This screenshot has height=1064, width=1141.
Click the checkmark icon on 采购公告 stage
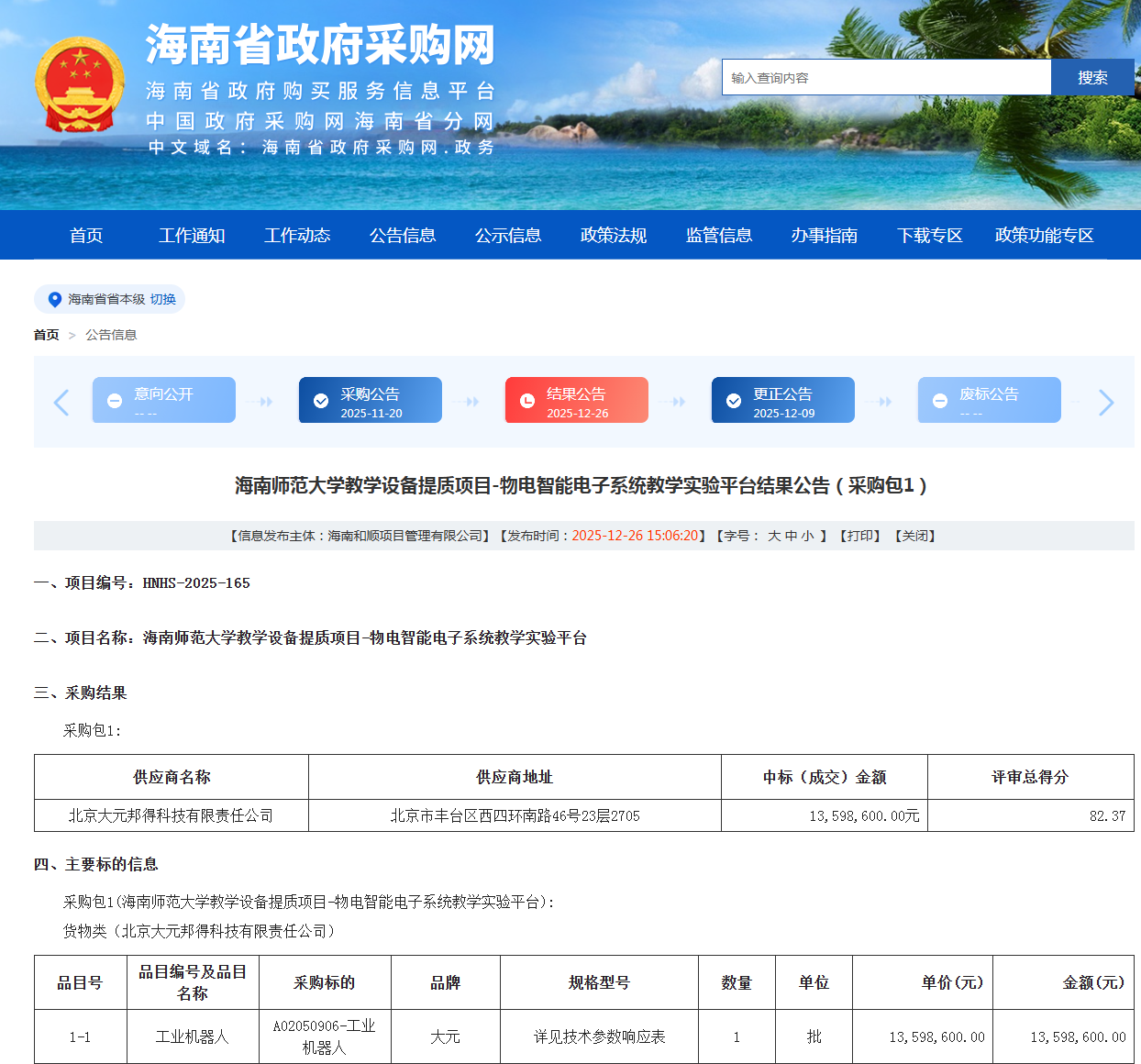click(319, 399)
